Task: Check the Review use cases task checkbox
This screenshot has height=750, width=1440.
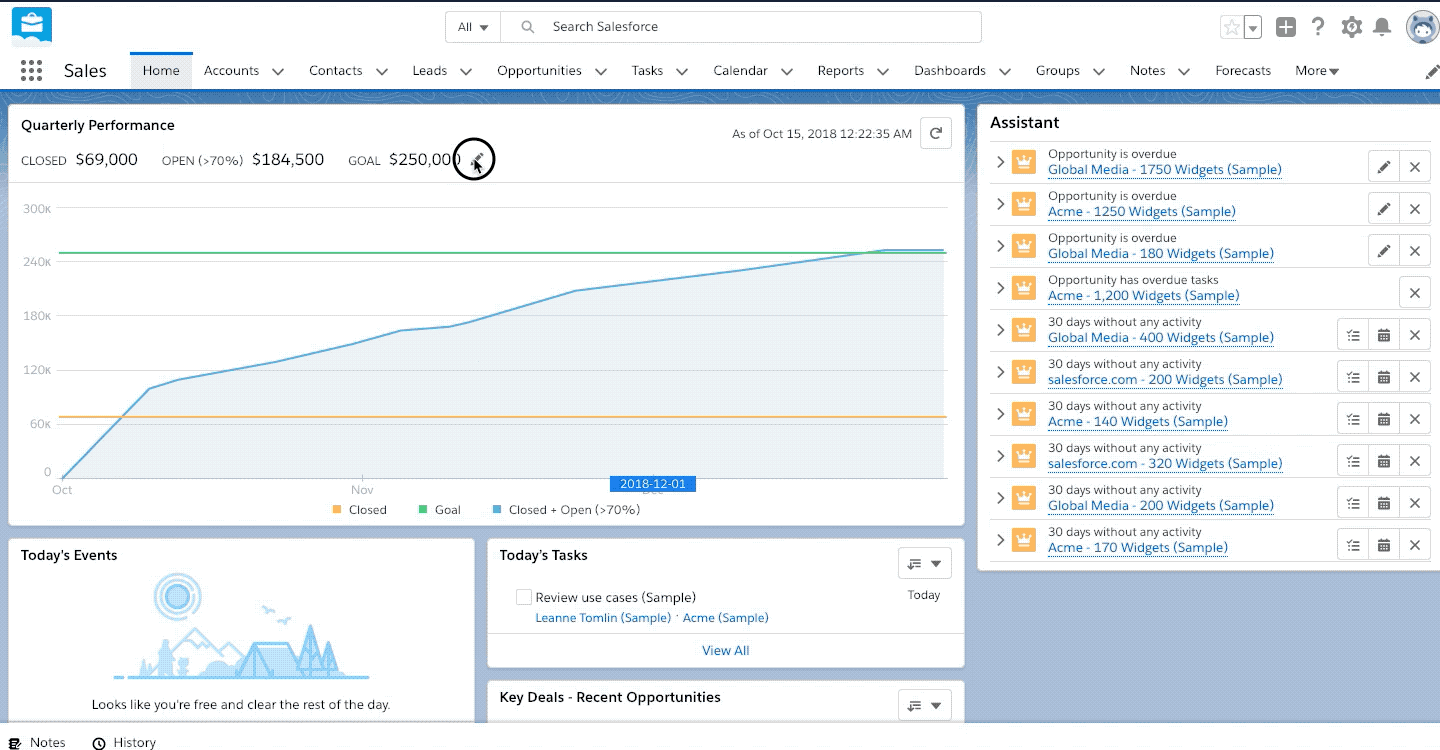Action: pos(523,597)
